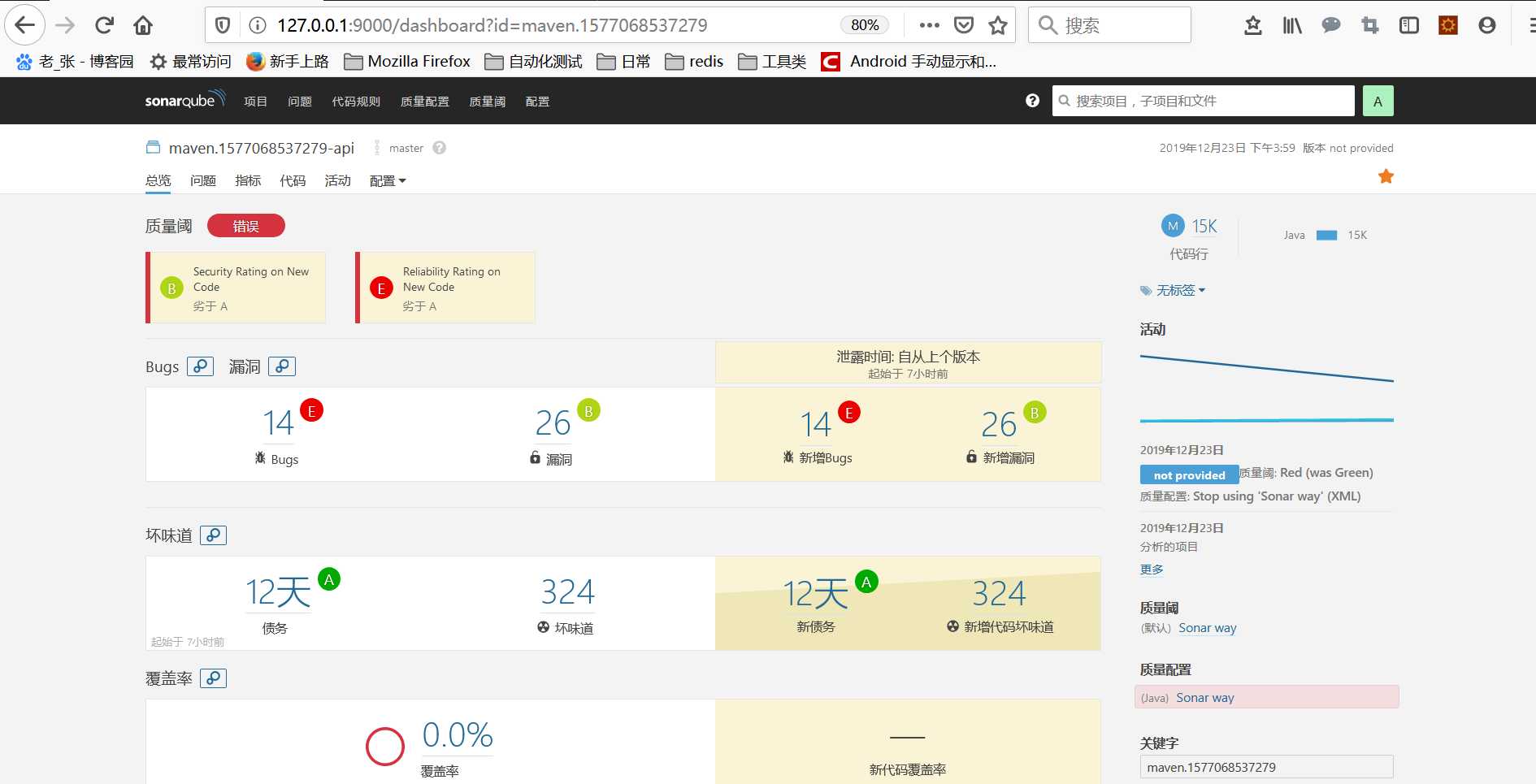Open the 自动化测试 bookmarks folder
The width and height of the screenshot is (1536, 784).
point(533,62)
